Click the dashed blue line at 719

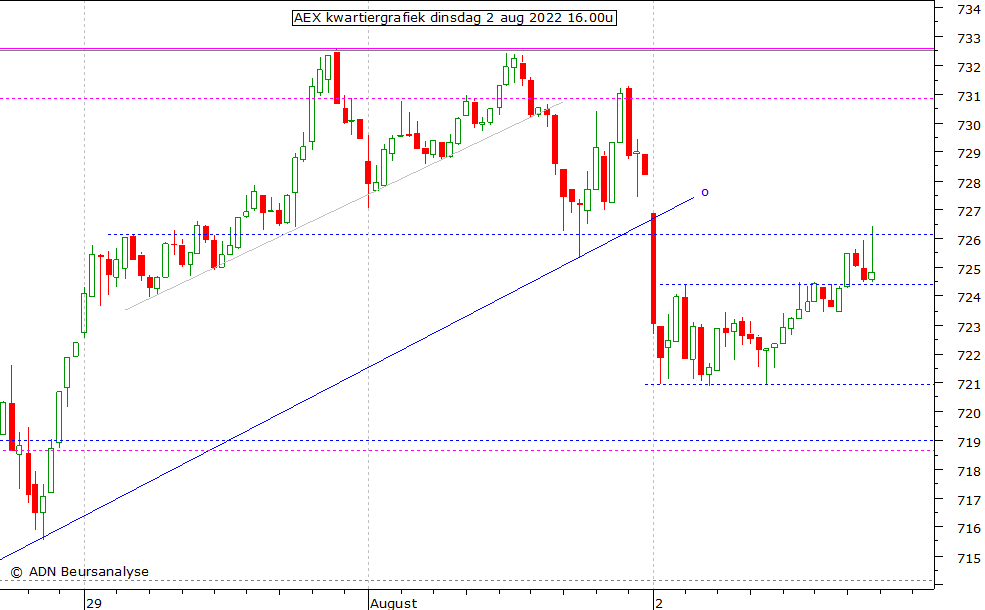pyautogui.click(x=500, y=440)
